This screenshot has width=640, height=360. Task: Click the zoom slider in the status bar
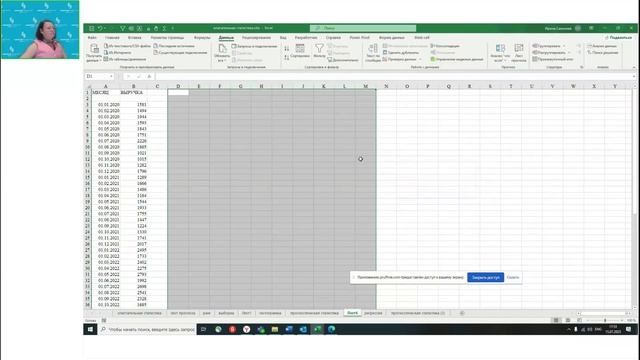(605, 320)
